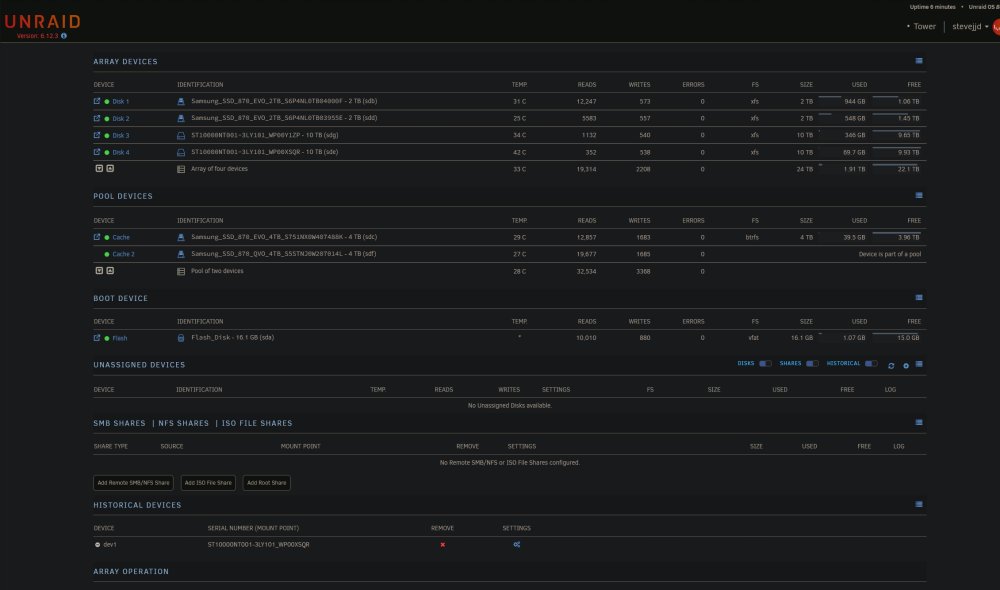Browse Disk 2 contents via its folder icon

97,118
